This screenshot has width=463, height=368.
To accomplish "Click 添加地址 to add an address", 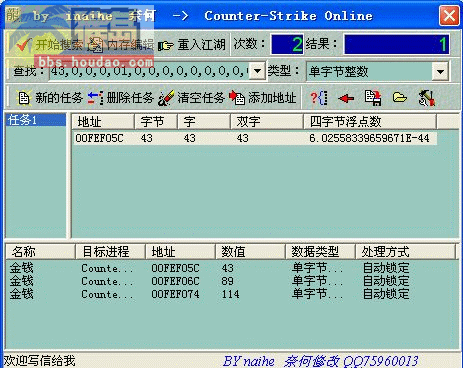I will [x=263, y=98].
